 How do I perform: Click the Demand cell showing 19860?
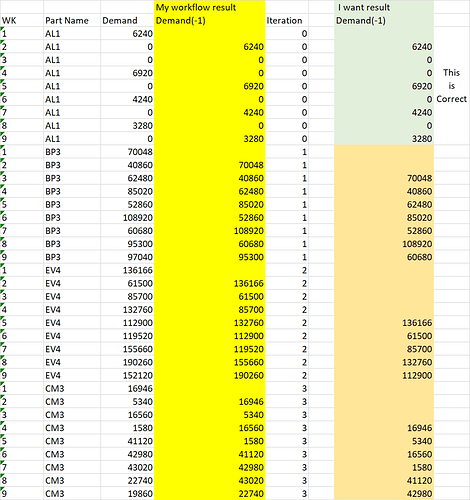127,494
